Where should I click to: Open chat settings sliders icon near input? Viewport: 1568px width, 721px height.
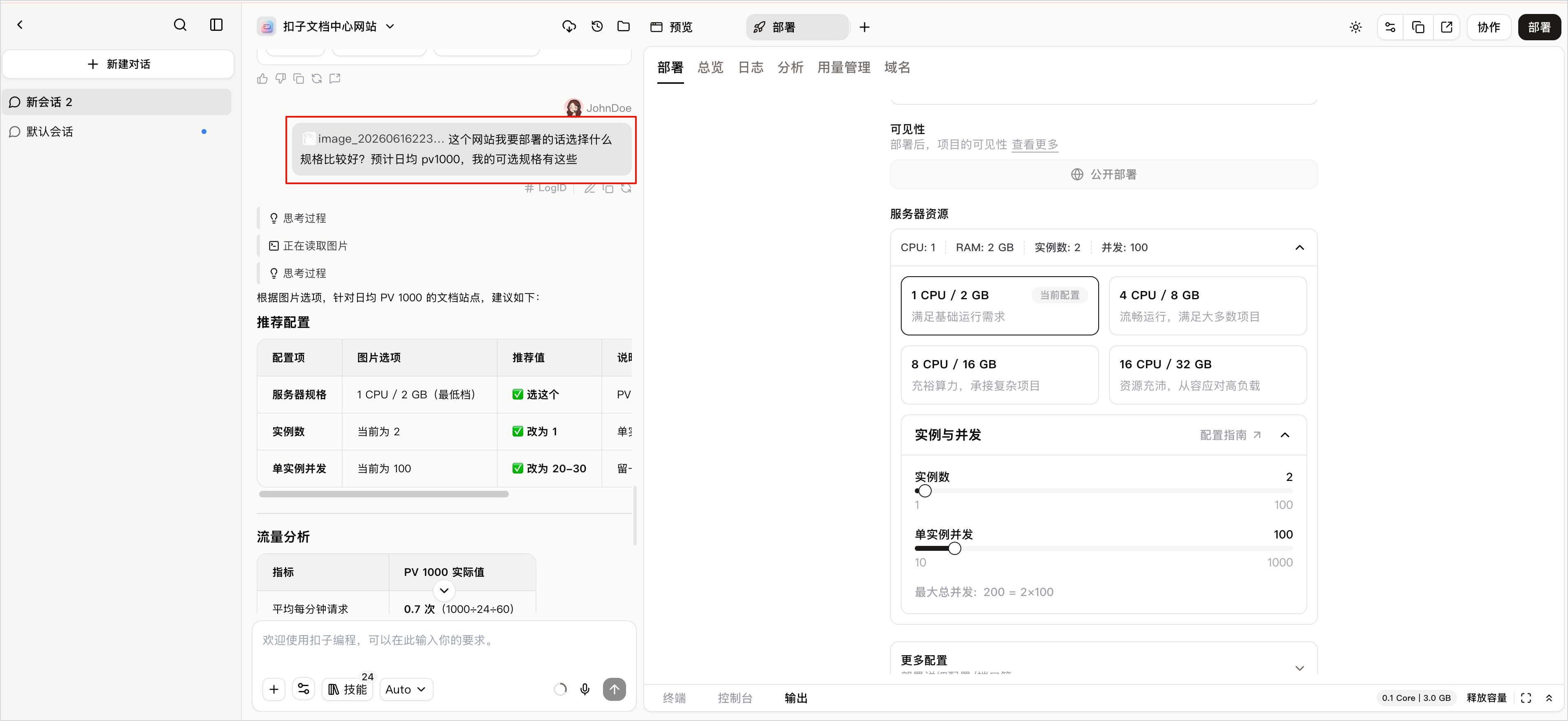pyautogui.click(x=303, y=689)
